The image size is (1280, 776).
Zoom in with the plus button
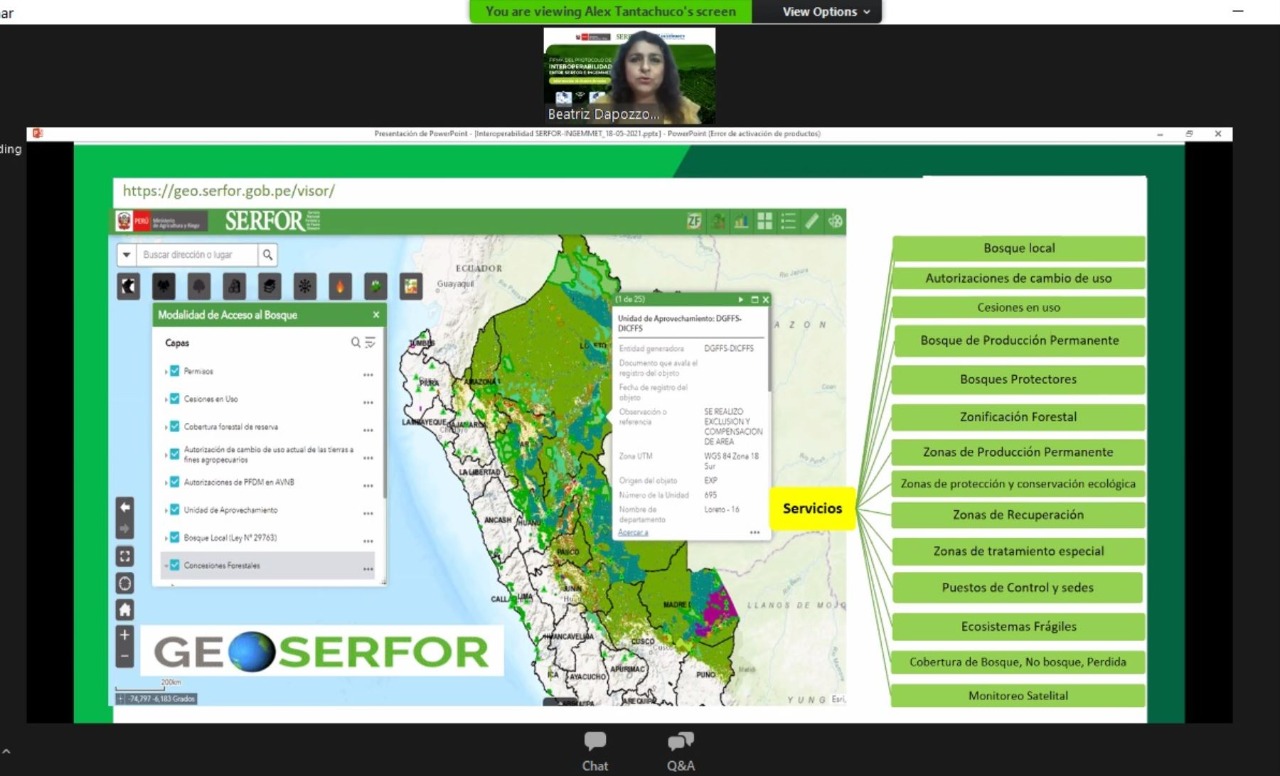click(x=125, y=635)
